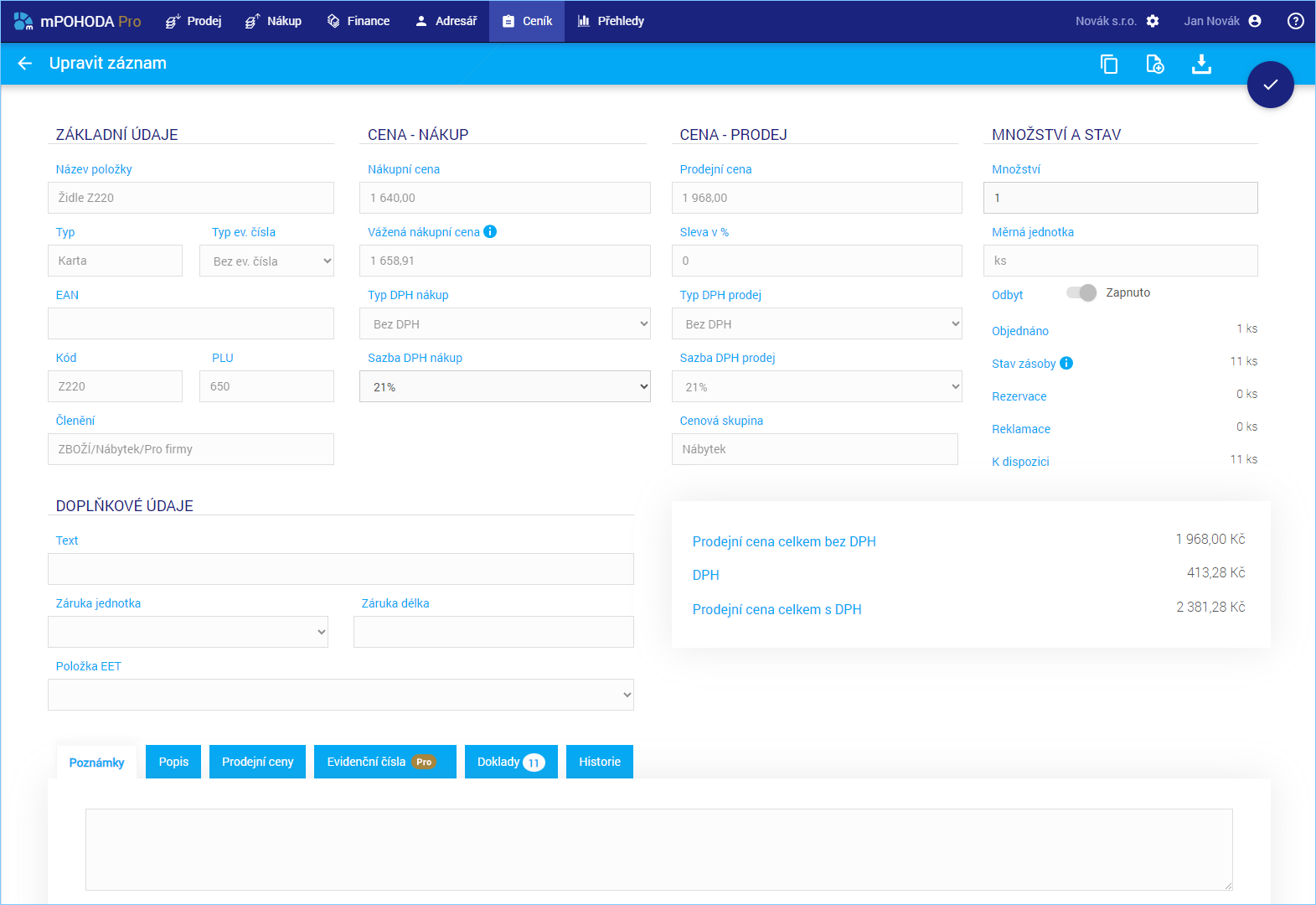The height and width of the screenshot is (905, 1316).
Task: Click the Prodejní cena field
Action: click(x=817, y=198)
